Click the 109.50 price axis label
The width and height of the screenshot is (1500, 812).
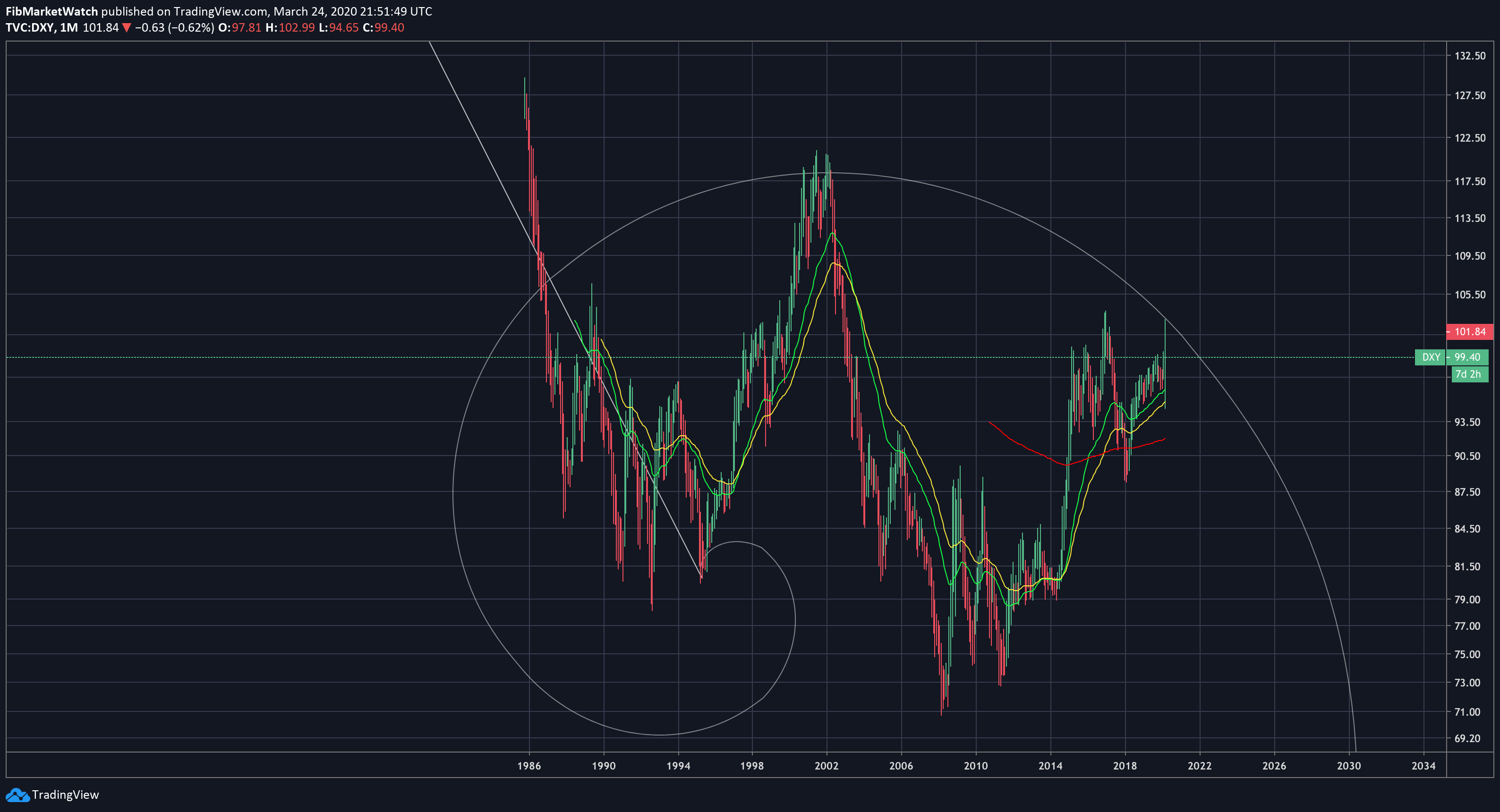[1470, 256]
